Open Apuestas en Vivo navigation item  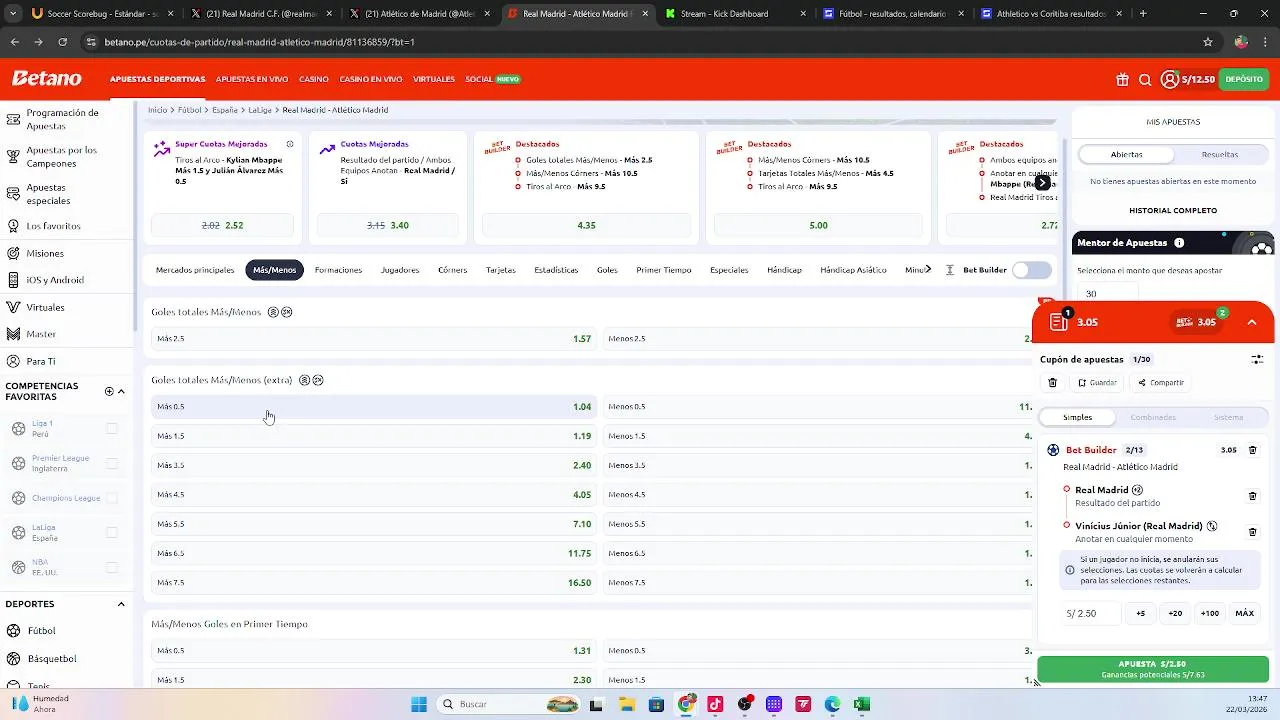click(252, 79)
